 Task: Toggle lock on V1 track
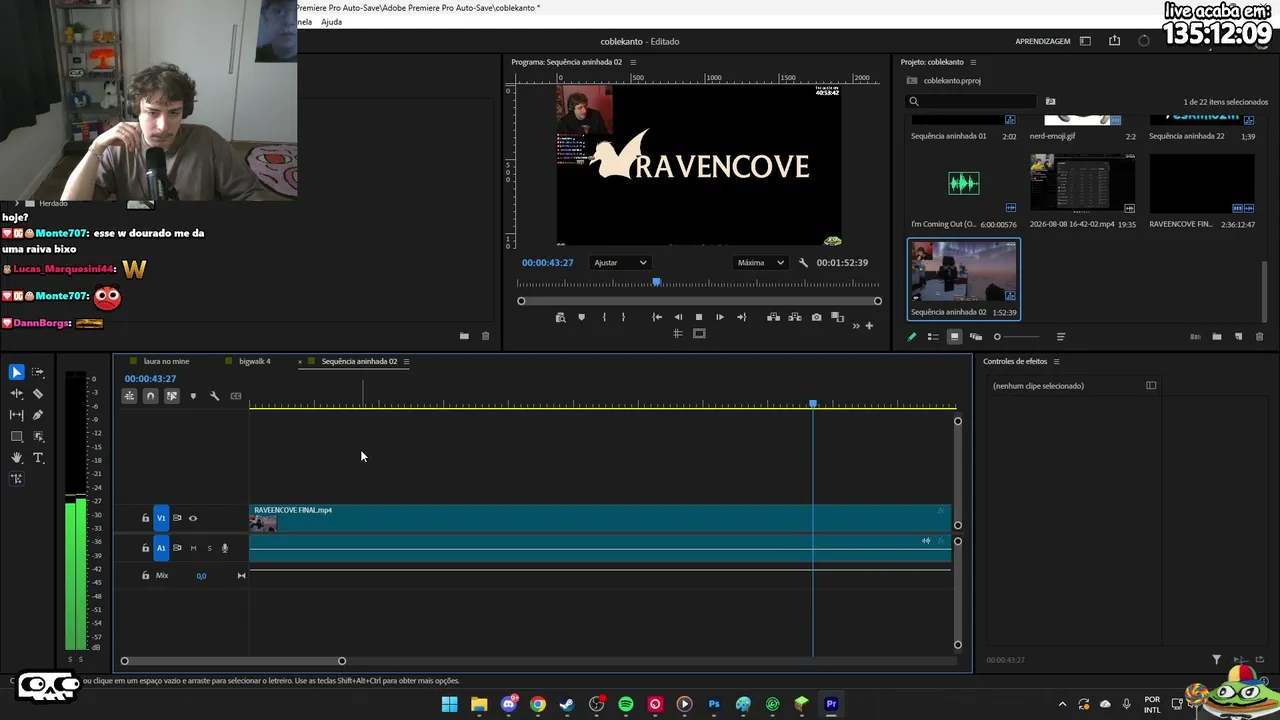pyautogui.click(x=145, y=518)
